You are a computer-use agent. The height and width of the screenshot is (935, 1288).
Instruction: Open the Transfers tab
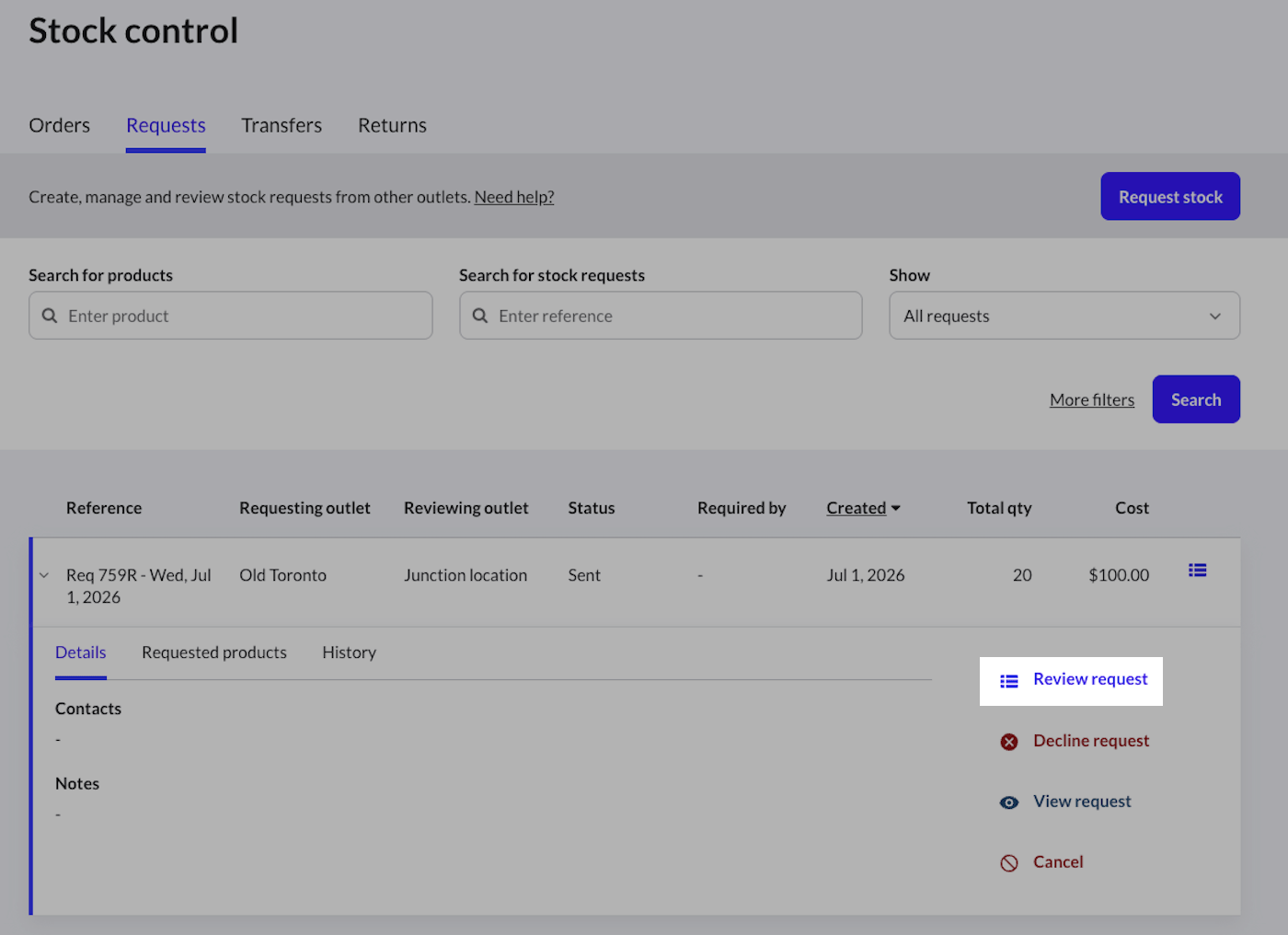point(282,125)
